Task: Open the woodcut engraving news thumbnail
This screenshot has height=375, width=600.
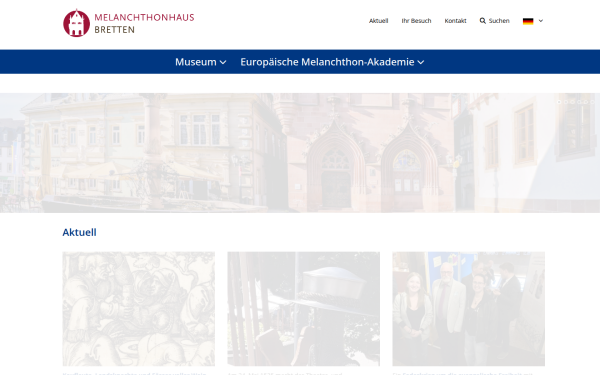Action: pos(139,309)
